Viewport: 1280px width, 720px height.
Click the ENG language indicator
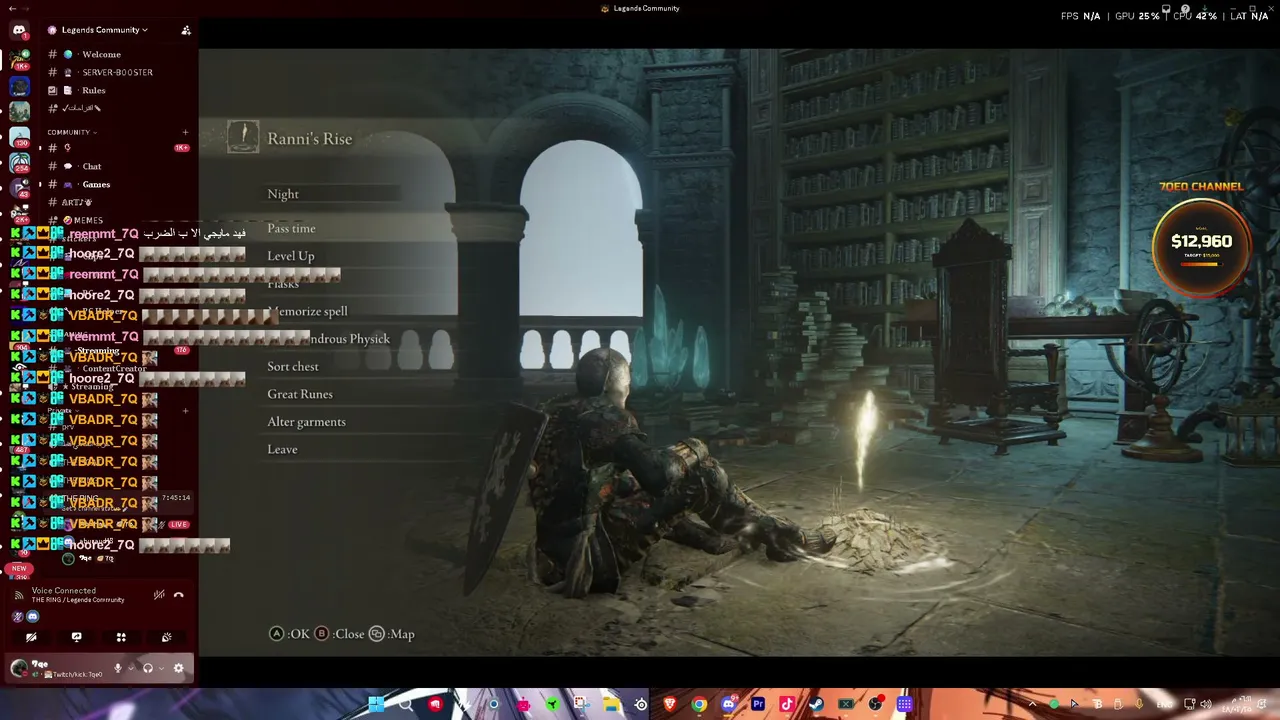[1165, 704]
